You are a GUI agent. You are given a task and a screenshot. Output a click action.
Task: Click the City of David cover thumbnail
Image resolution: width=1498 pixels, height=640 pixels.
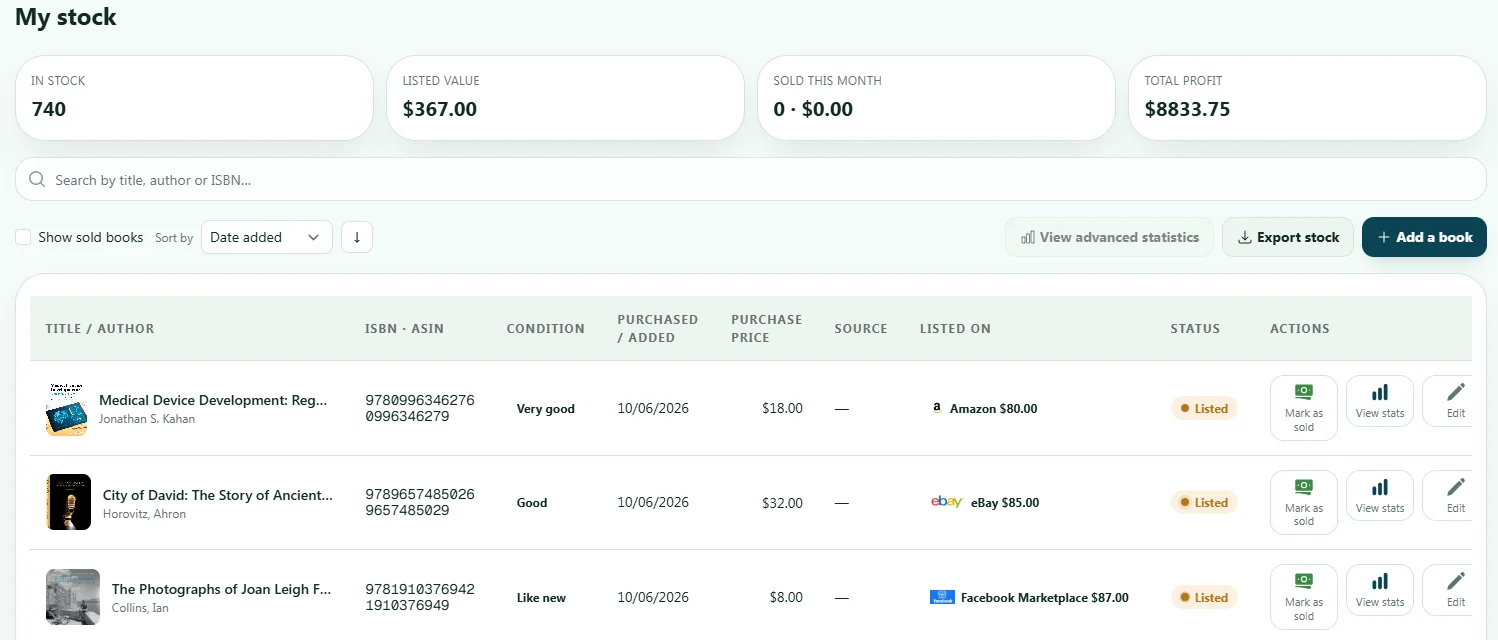[68, 502]
